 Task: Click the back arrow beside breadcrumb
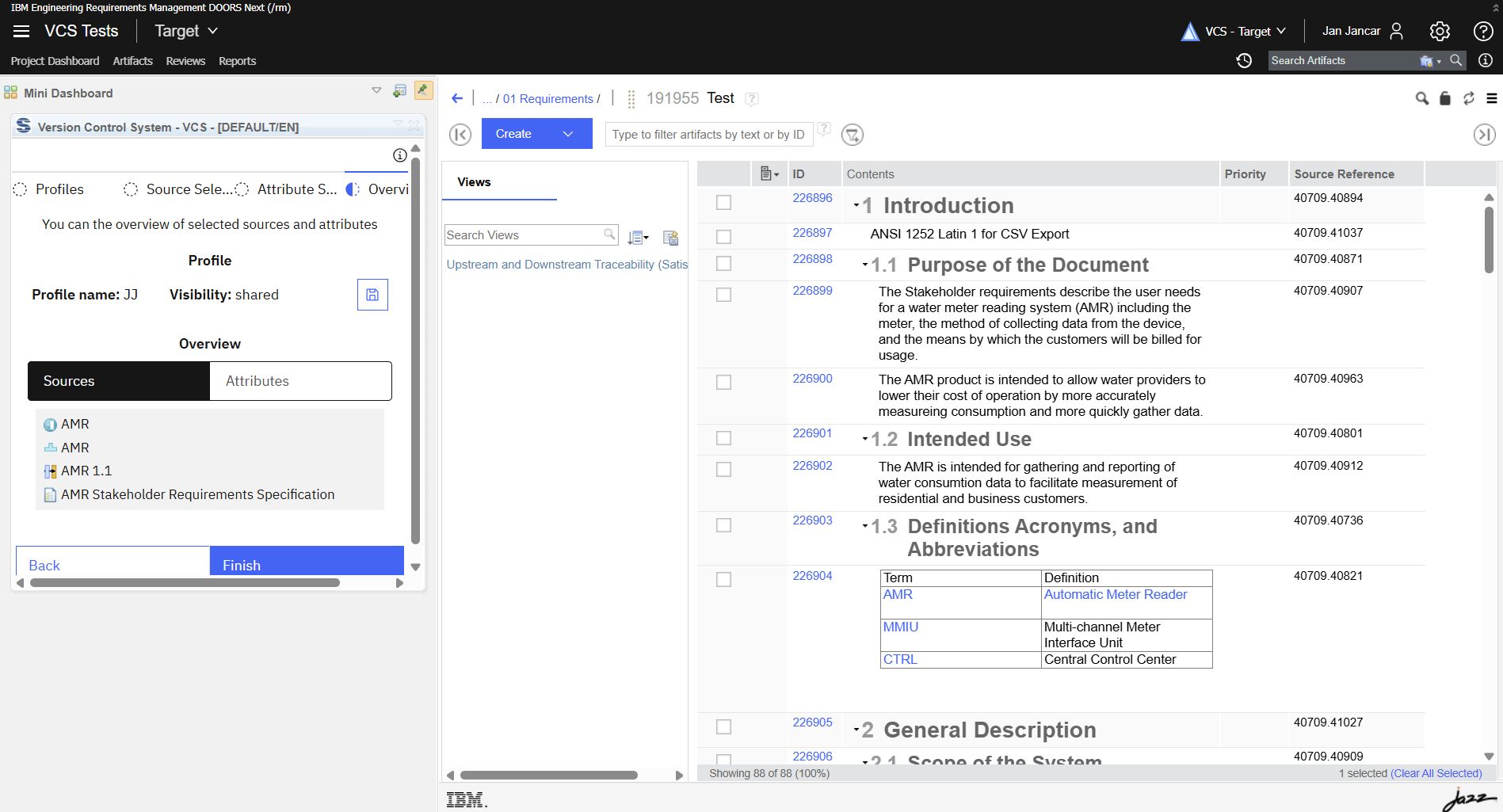point(457,98)
